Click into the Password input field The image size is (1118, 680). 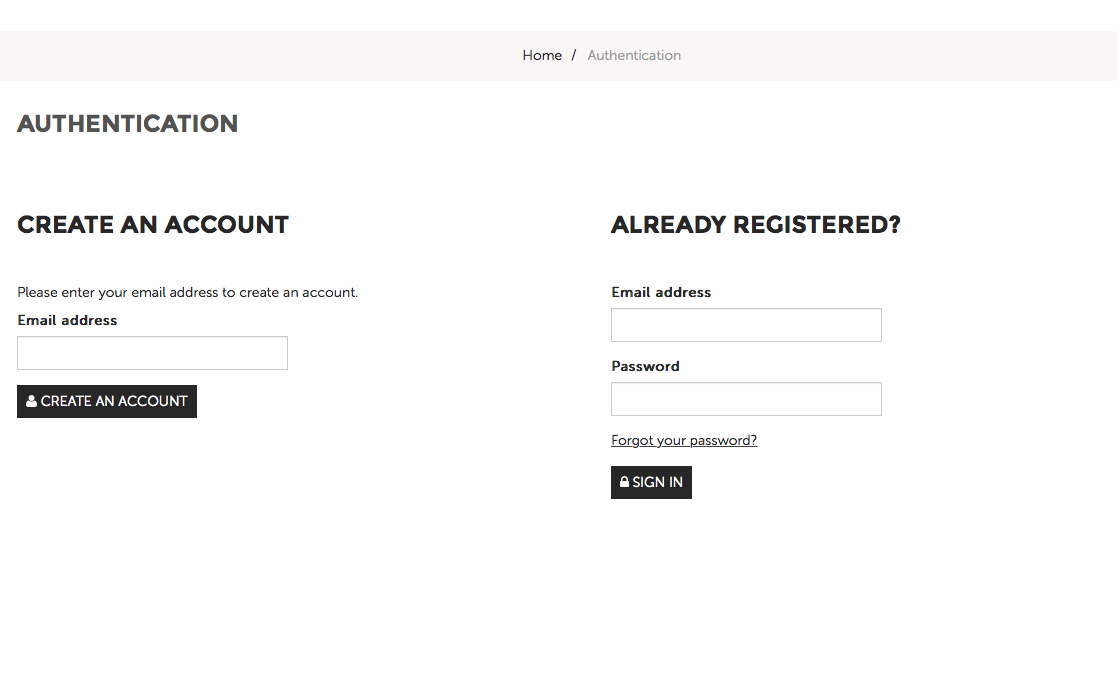(x=746, y=399)
